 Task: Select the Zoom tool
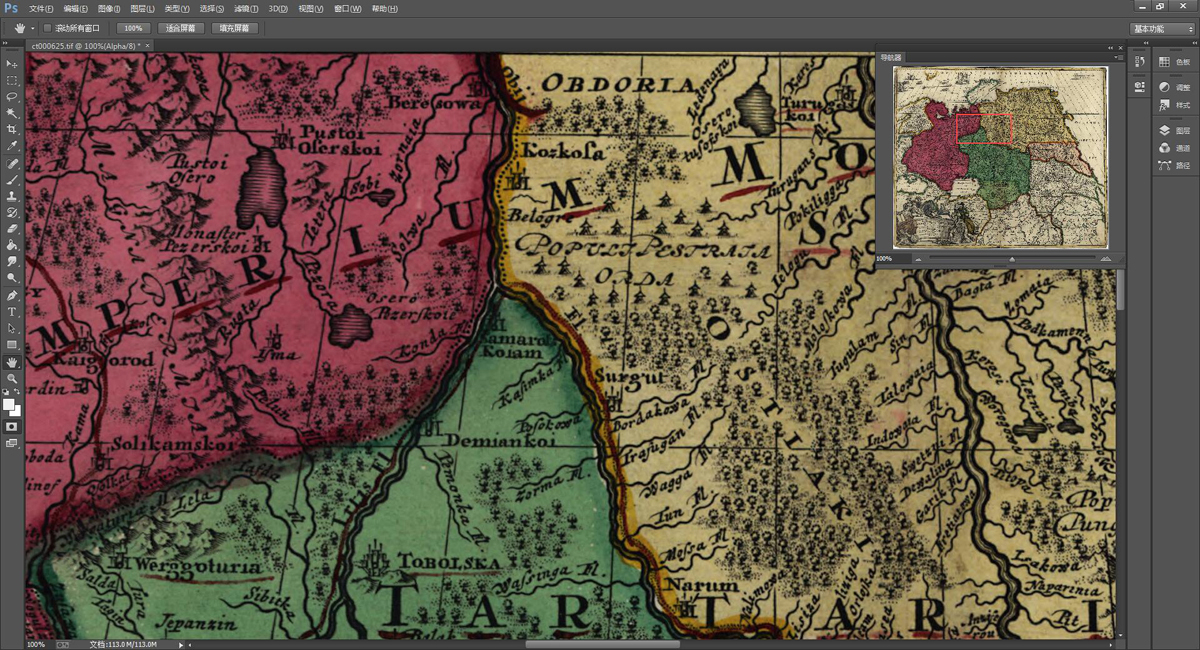12,379
